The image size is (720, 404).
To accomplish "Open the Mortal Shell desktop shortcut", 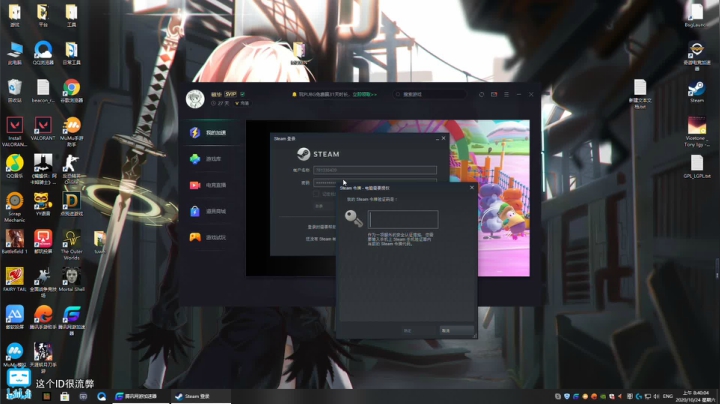I will (x=71, y=280).
